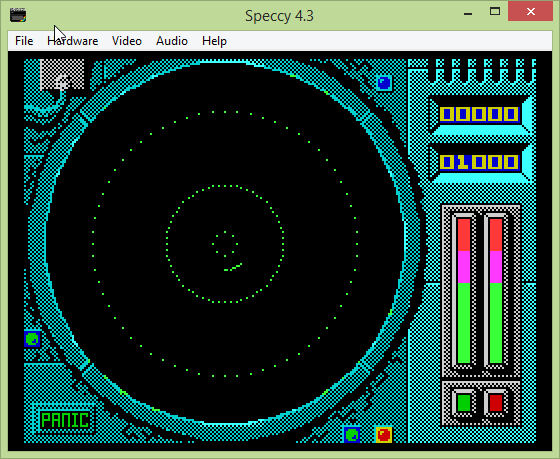Viewport: 560px width, 459px height.
Task: Open the File menu
Action: click(24, 41)
